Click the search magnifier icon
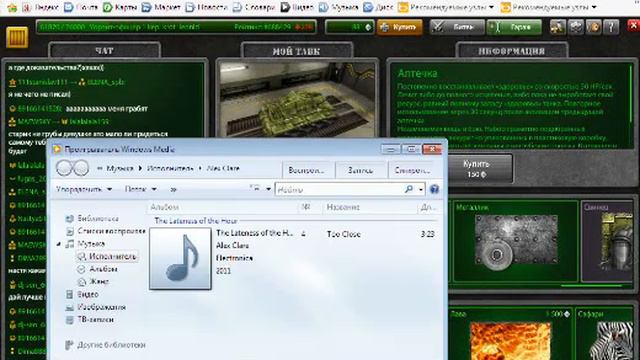Screen dimensions: 640x360 [x=409, y=189]
